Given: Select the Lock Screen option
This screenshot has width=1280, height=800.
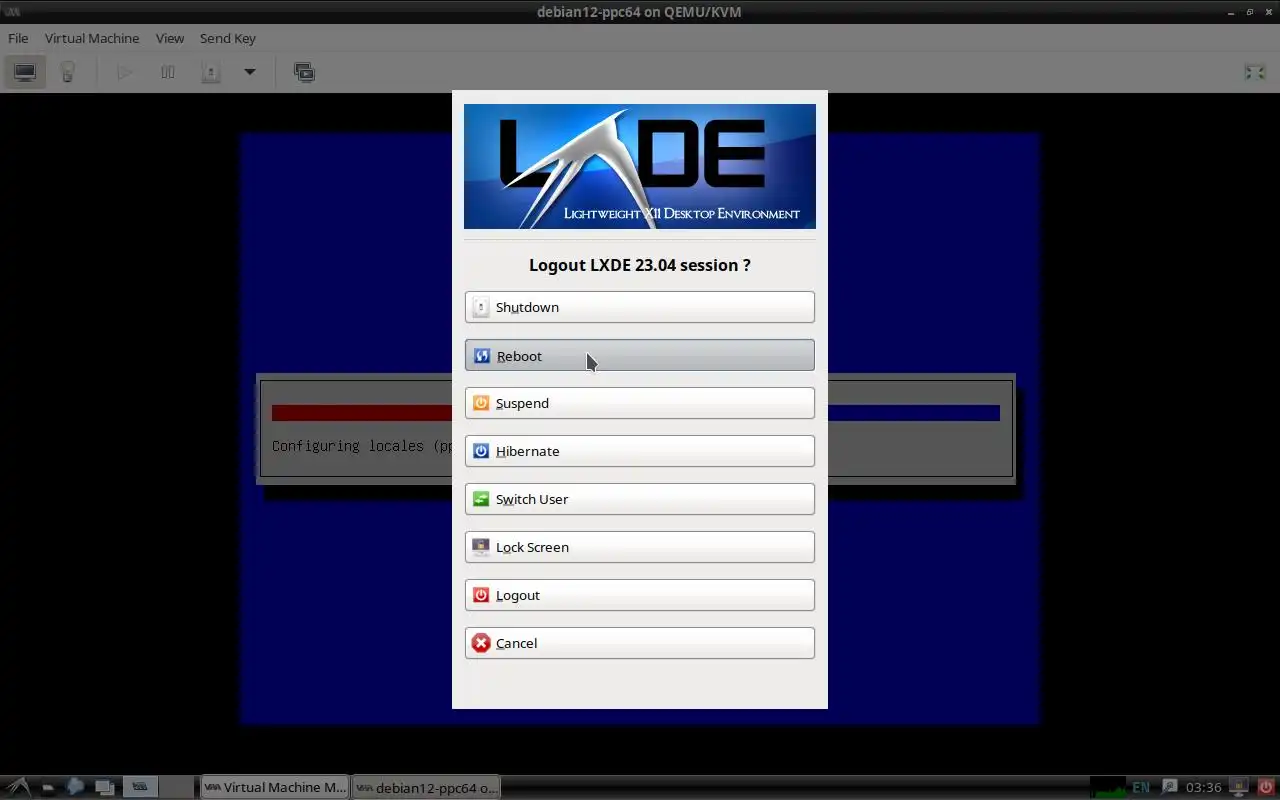Looking at the screenshot, I should [x=640, y=547].
